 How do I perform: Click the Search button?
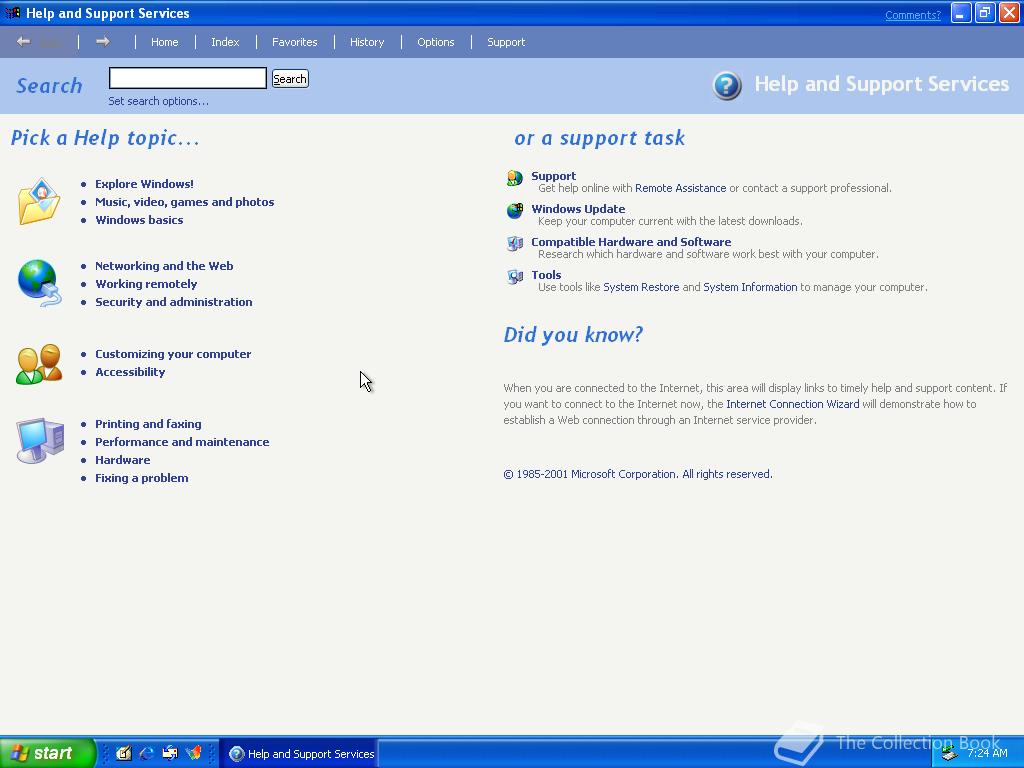290,79
